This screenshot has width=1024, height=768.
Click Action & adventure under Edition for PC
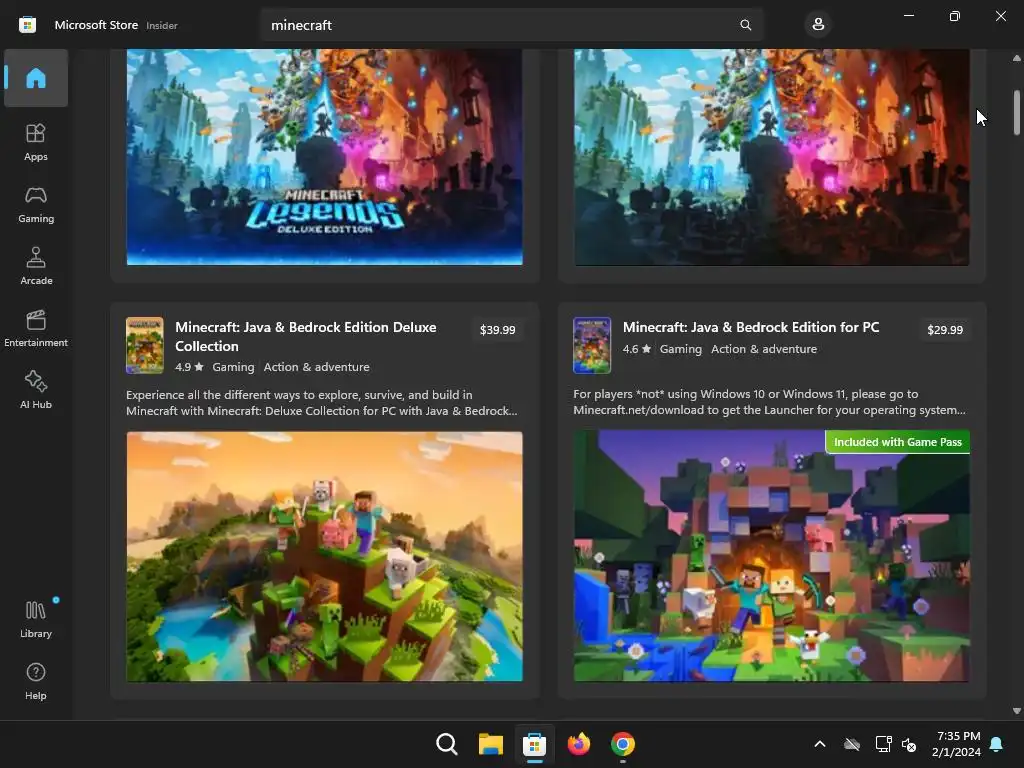point(763,349)
